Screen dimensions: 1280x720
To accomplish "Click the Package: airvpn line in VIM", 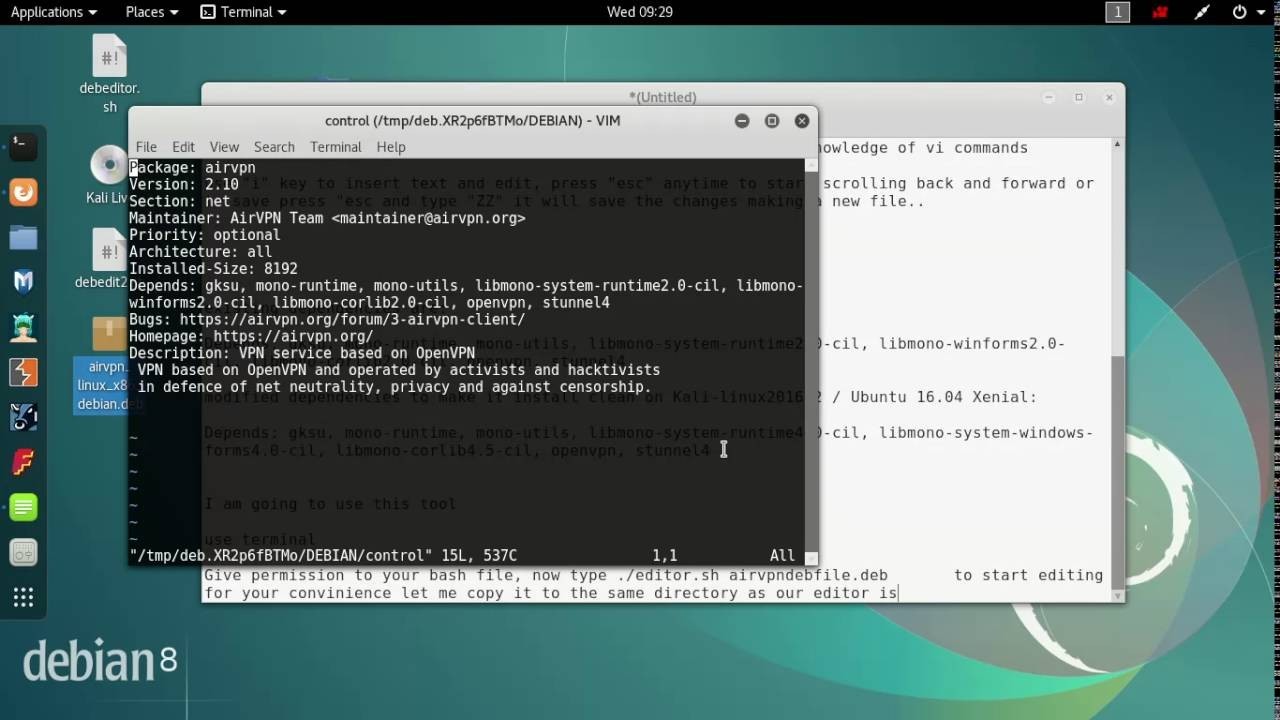I will [192, 168].
